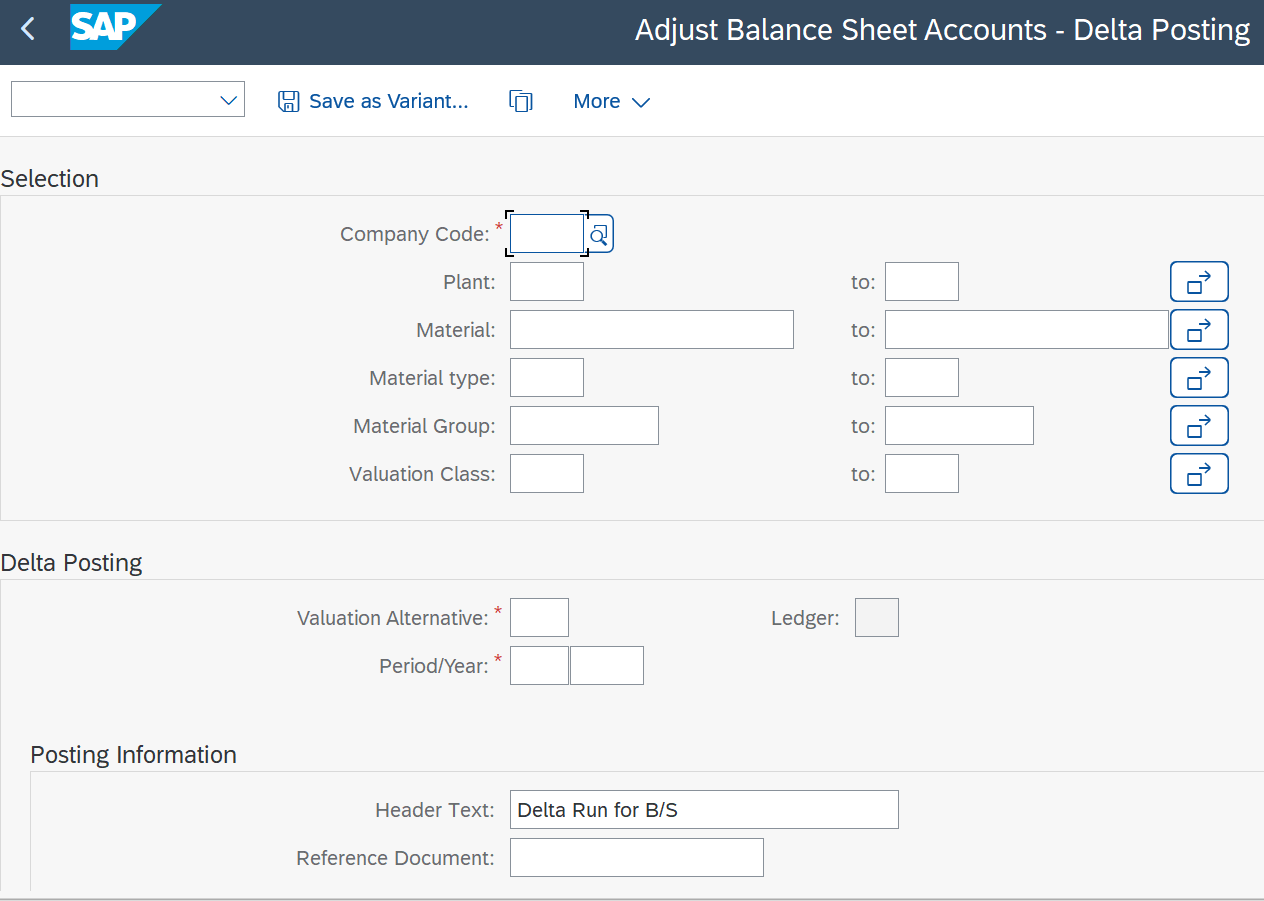Click the Reference Document input field
The height and width of the screenshot is (901, 1264).
point(636,857)
